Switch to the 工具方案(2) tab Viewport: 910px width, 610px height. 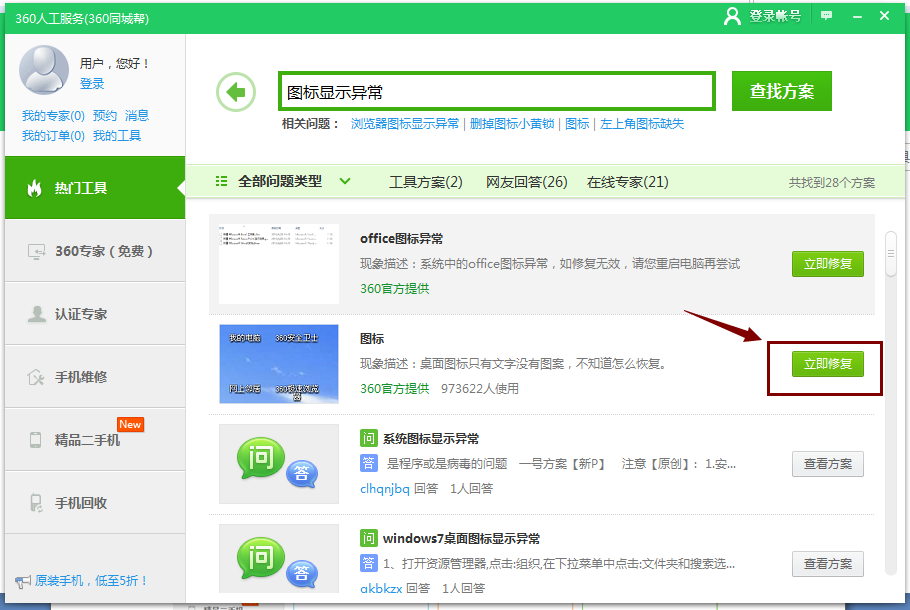[425, 182]
